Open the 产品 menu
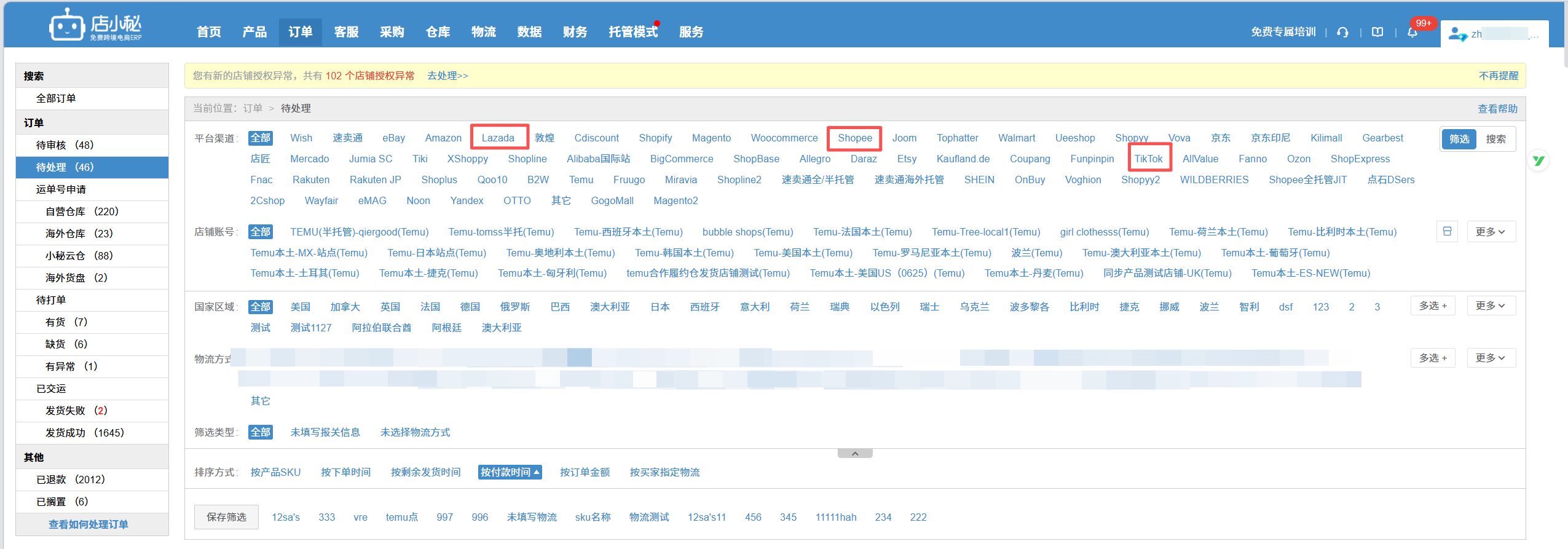Image resolution: width=1568 pixels, height=549 pixels. coord(254,32)
